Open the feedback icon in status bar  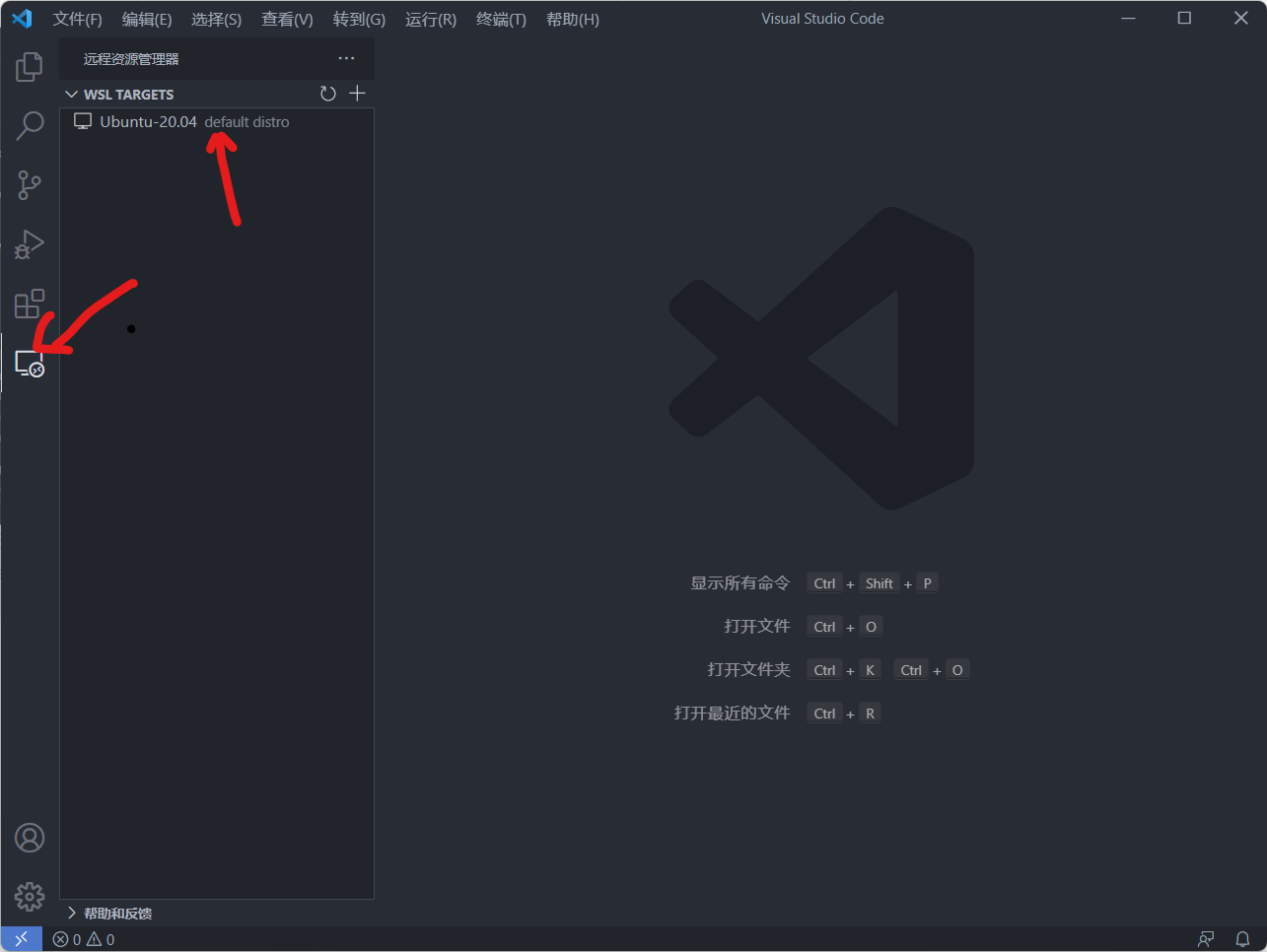coord(1206,939)
